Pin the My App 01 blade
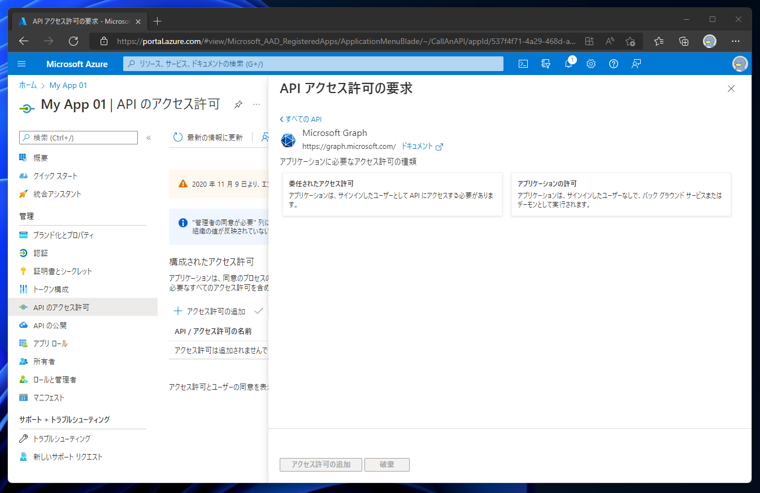The image size is (760, 493). (x=238, y=104)
